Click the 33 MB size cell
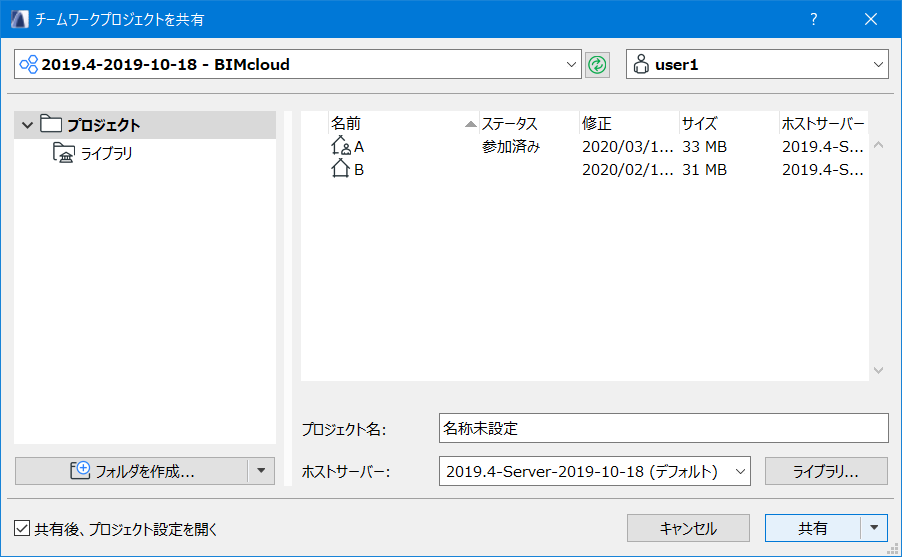 (704, 147)
